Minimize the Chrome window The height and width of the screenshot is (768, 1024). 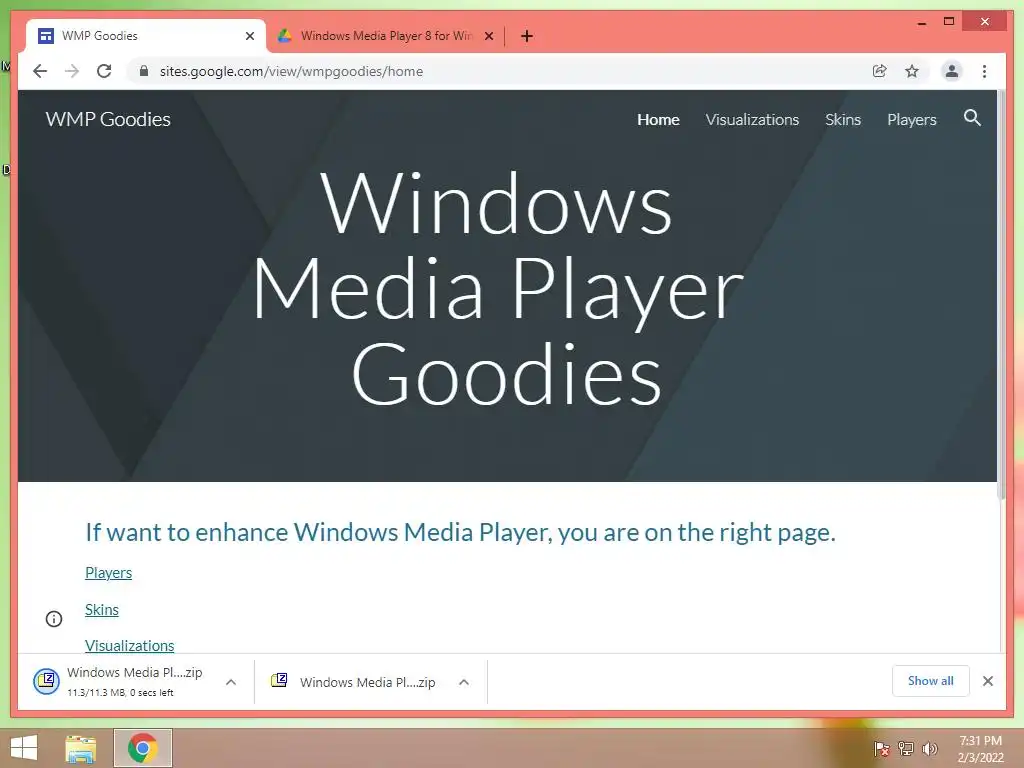point(921,22)
